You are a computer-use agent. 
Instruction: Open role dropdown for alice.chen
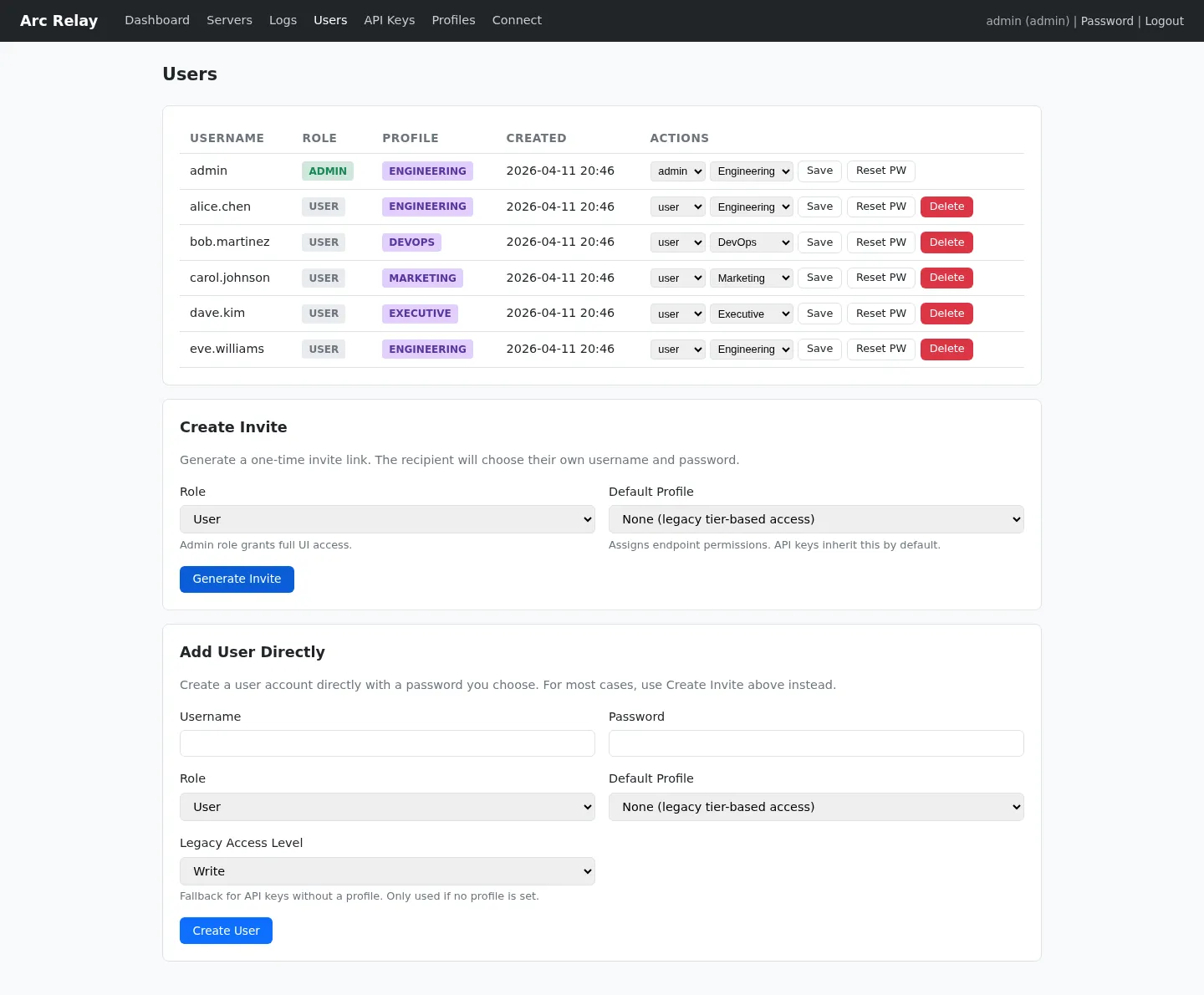coord(678,207)
